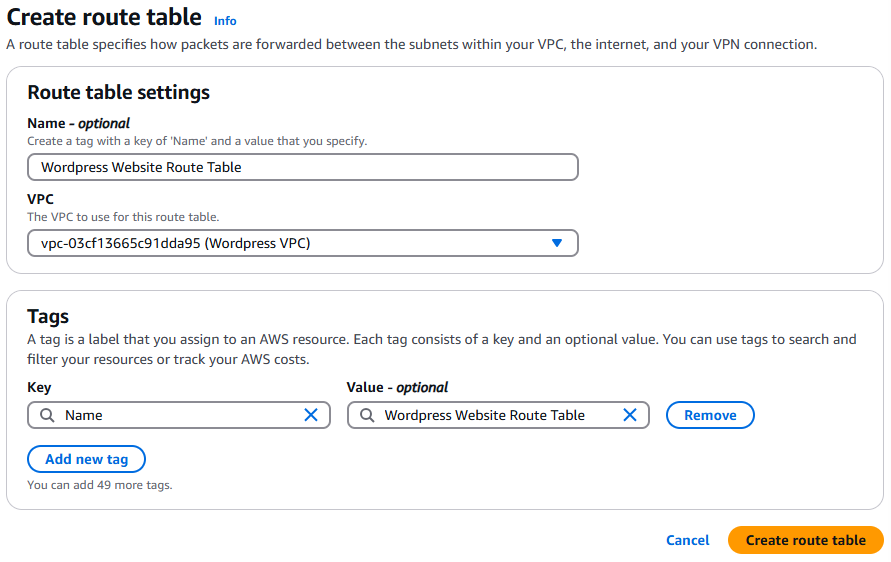Click the 'Route table settings' heading
891x562 pixels.
point(119,93)
